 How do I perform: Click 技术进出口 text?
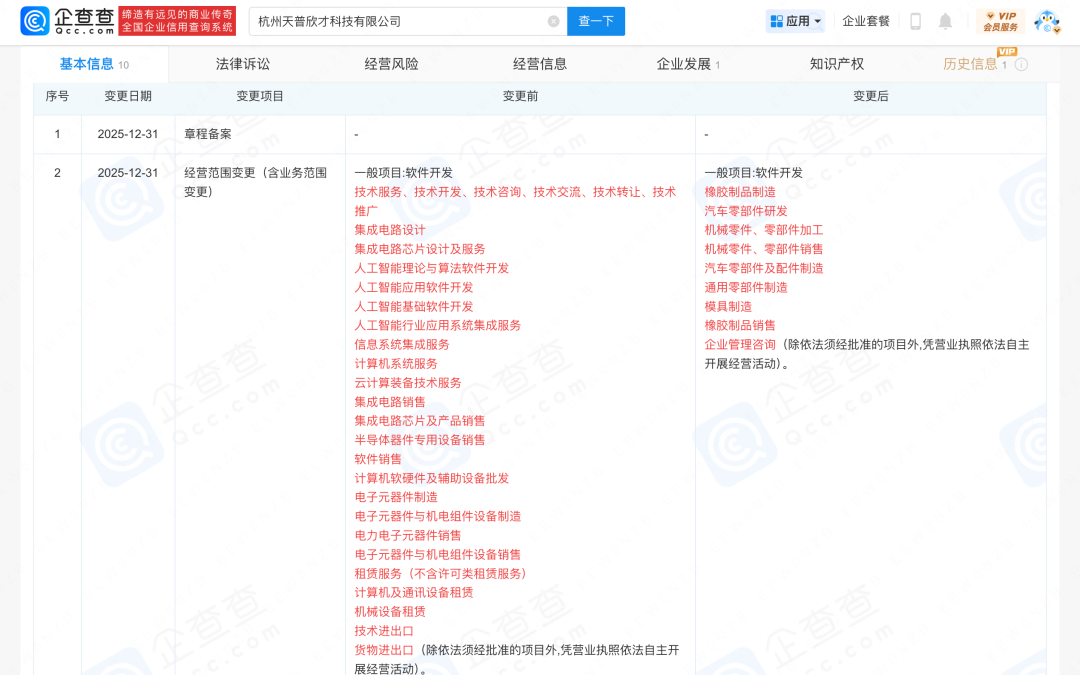(384, 631)
